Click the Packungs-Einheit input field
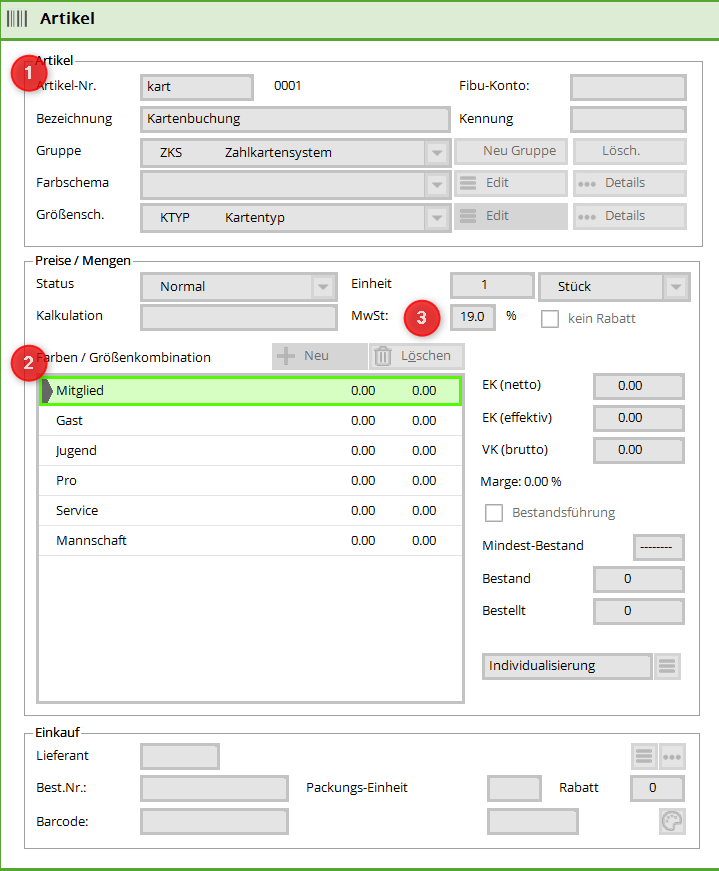 (515, 789)
